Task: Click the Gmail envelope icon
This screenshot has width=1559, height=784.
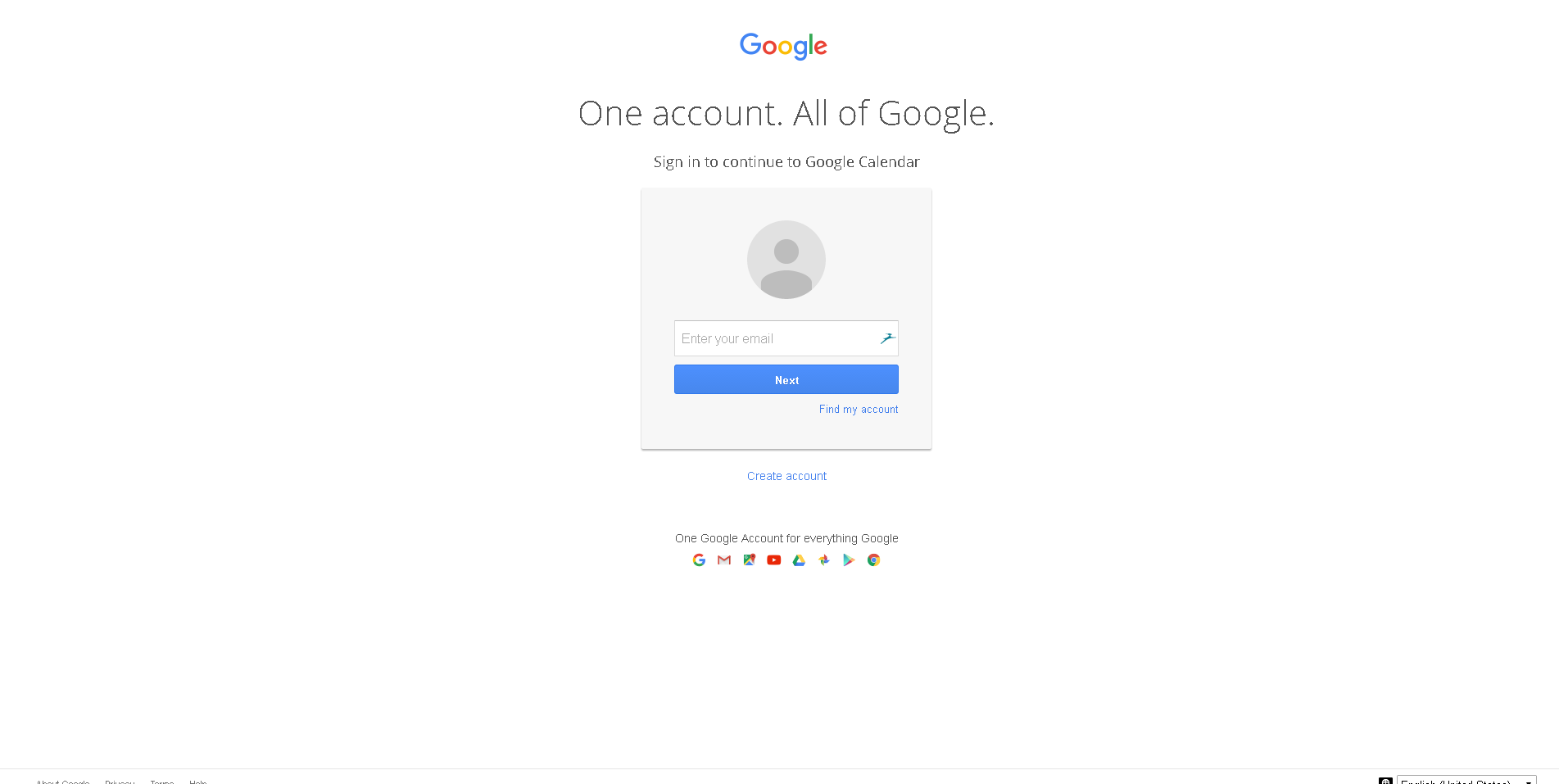Action: click(x=724, y=560)
